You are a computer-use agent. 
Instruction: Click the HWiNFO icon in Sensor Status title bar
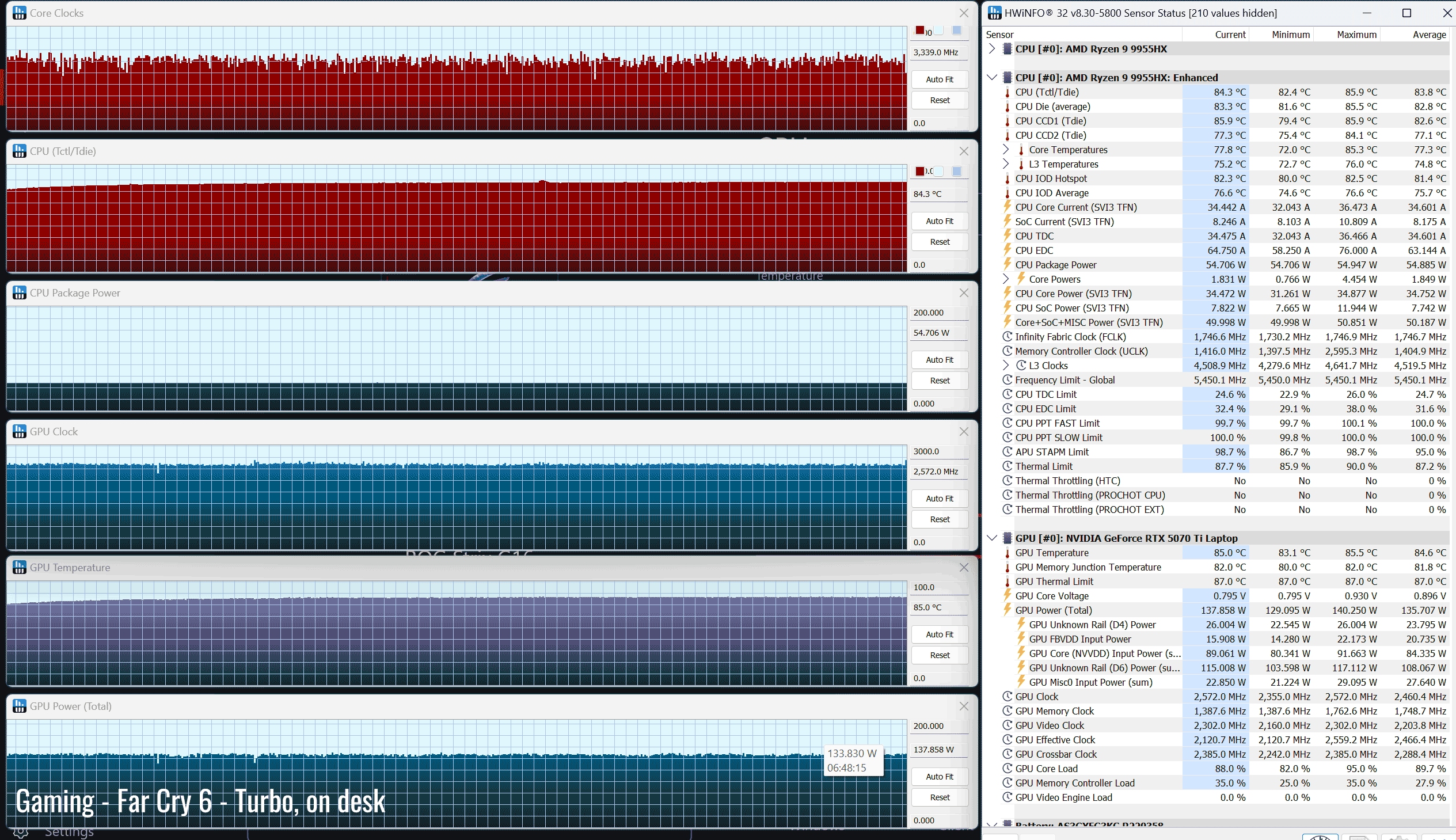(994, 13)
